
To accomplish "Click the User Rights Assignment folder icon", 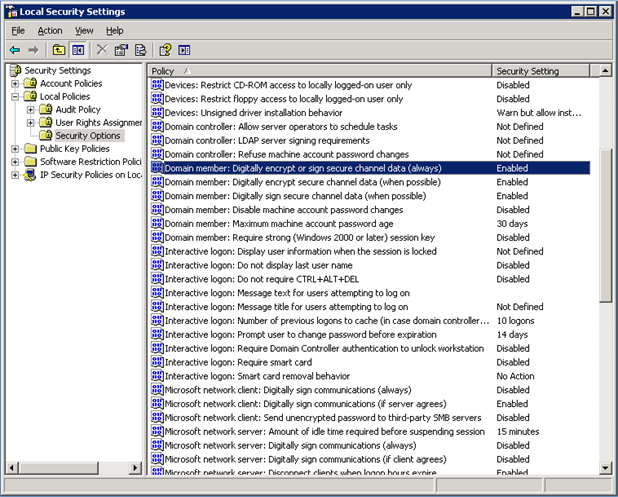I will coord(46,122).
